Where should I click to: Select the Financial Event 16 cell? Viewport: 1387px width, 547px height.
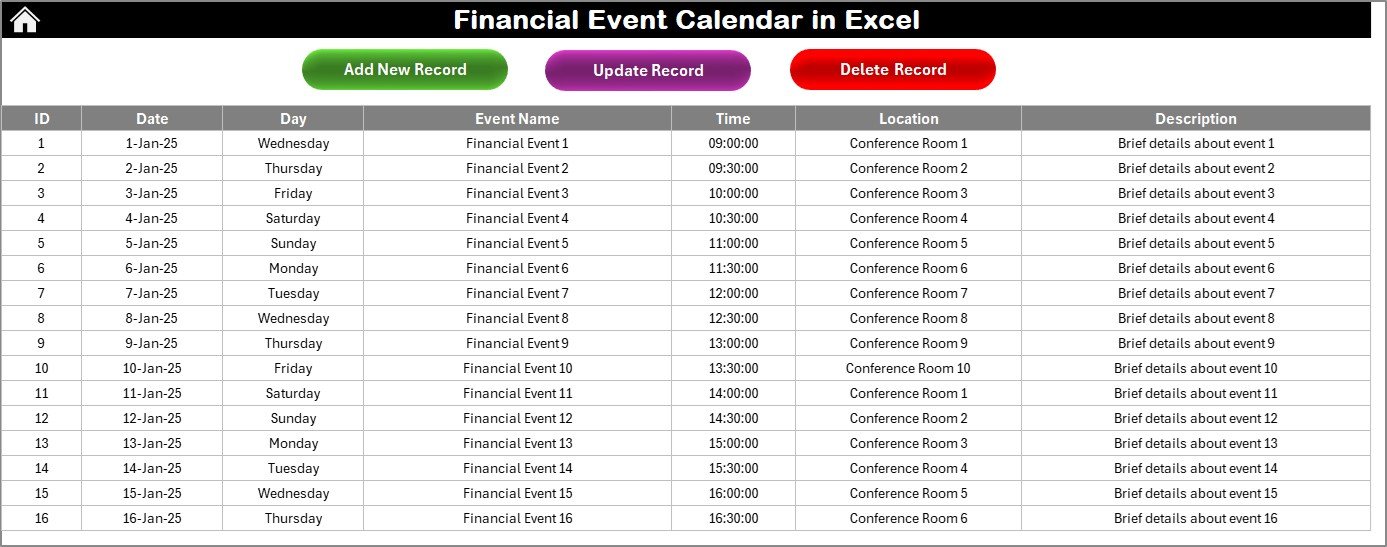pos(517,518)
